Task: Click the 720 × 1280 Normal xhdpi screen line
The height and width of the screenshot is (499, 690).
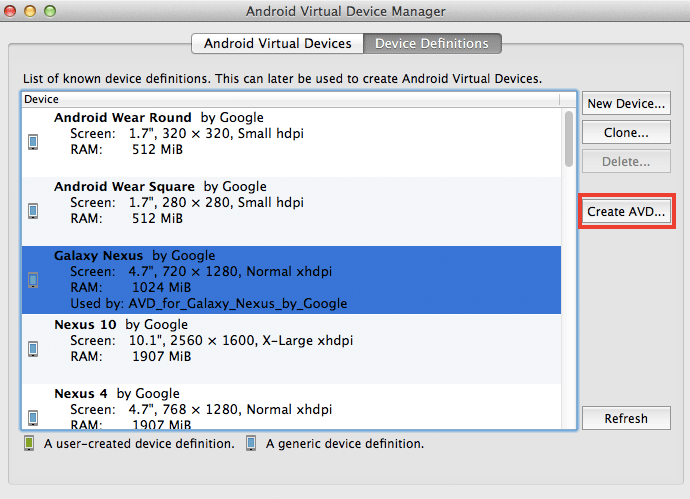Action: (x=201, y=272)
